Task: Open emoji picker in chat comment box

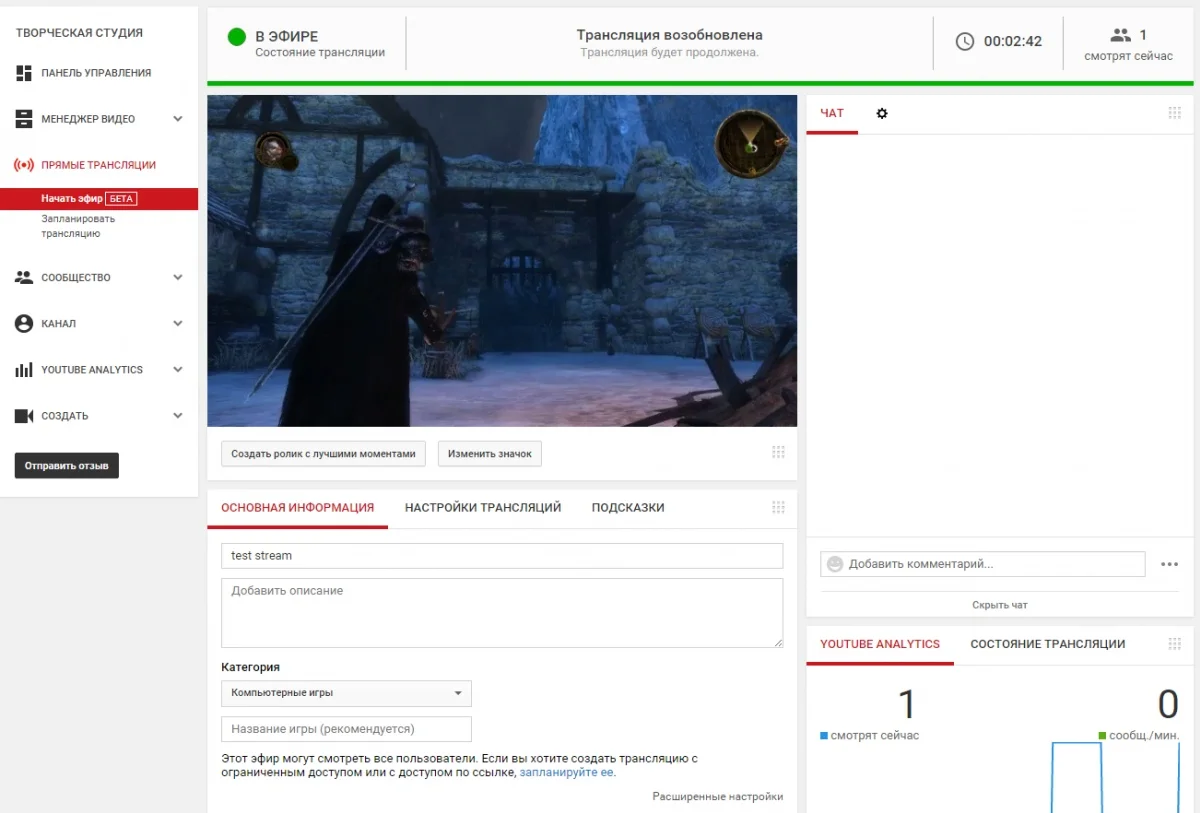Action: pyautogui.click(x=835, y=564)
